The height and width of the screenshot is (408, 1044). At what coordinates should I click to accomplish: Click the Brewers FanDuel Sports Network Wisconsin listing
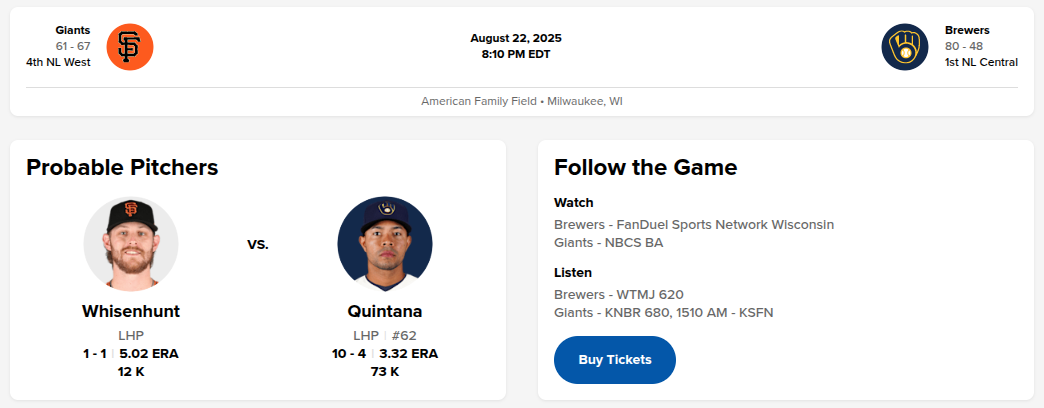694,225
